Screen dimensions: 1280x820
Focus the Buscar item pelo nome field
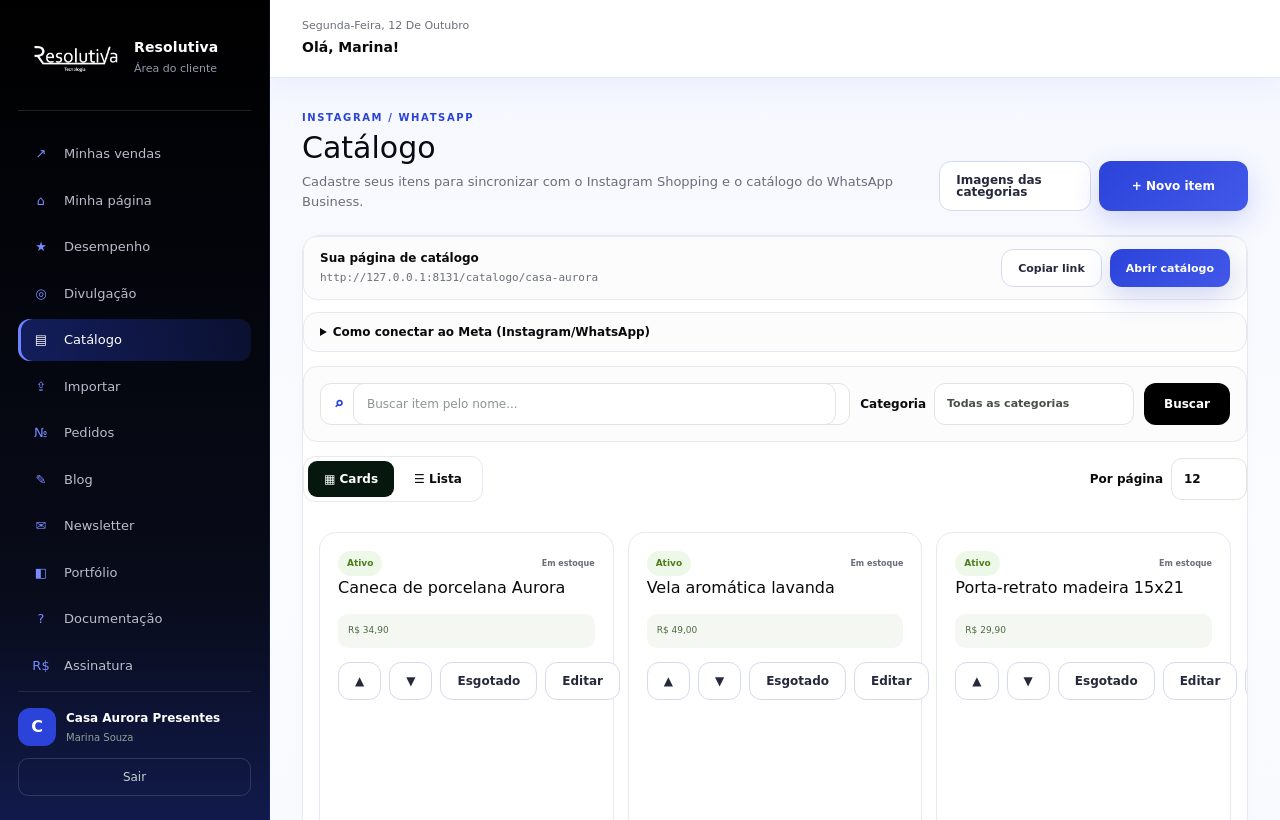tap(594, 404)
